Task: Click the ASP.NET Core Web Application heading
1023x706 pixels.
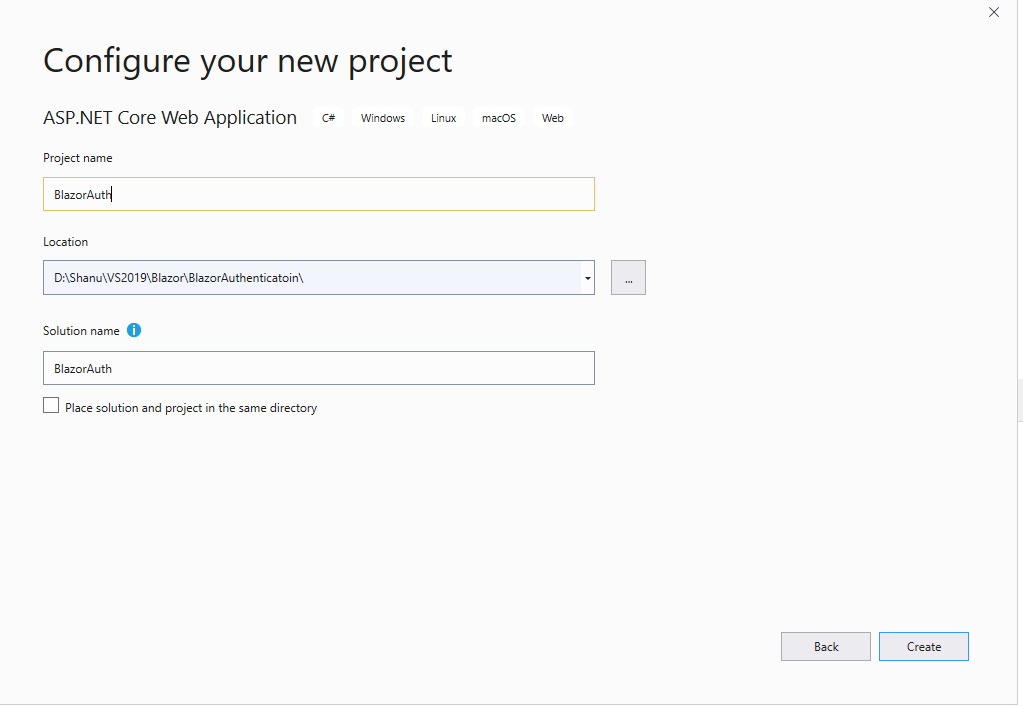Action: tap(170, 117)
